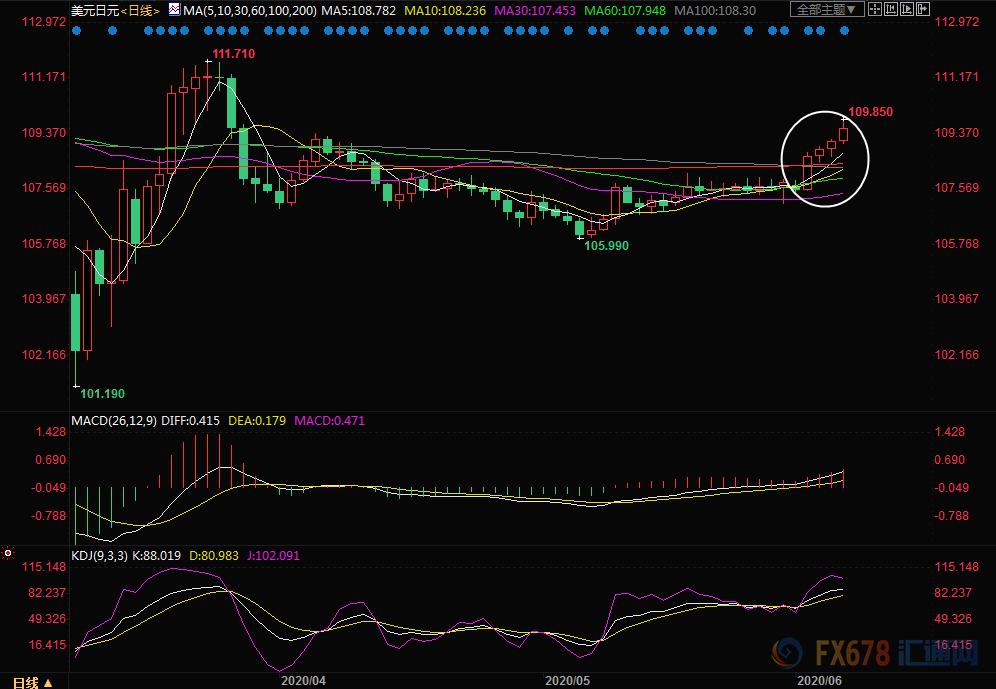This screenshot has height=689, width=996.
Task: Click the DIFF:0.415 value label
Action: tap(191, 420)
